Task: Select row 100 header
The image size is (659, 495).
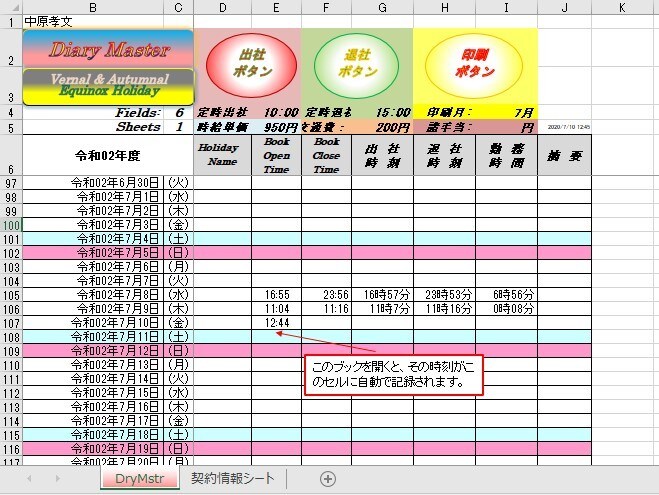Action: click(x=11, y=225)
